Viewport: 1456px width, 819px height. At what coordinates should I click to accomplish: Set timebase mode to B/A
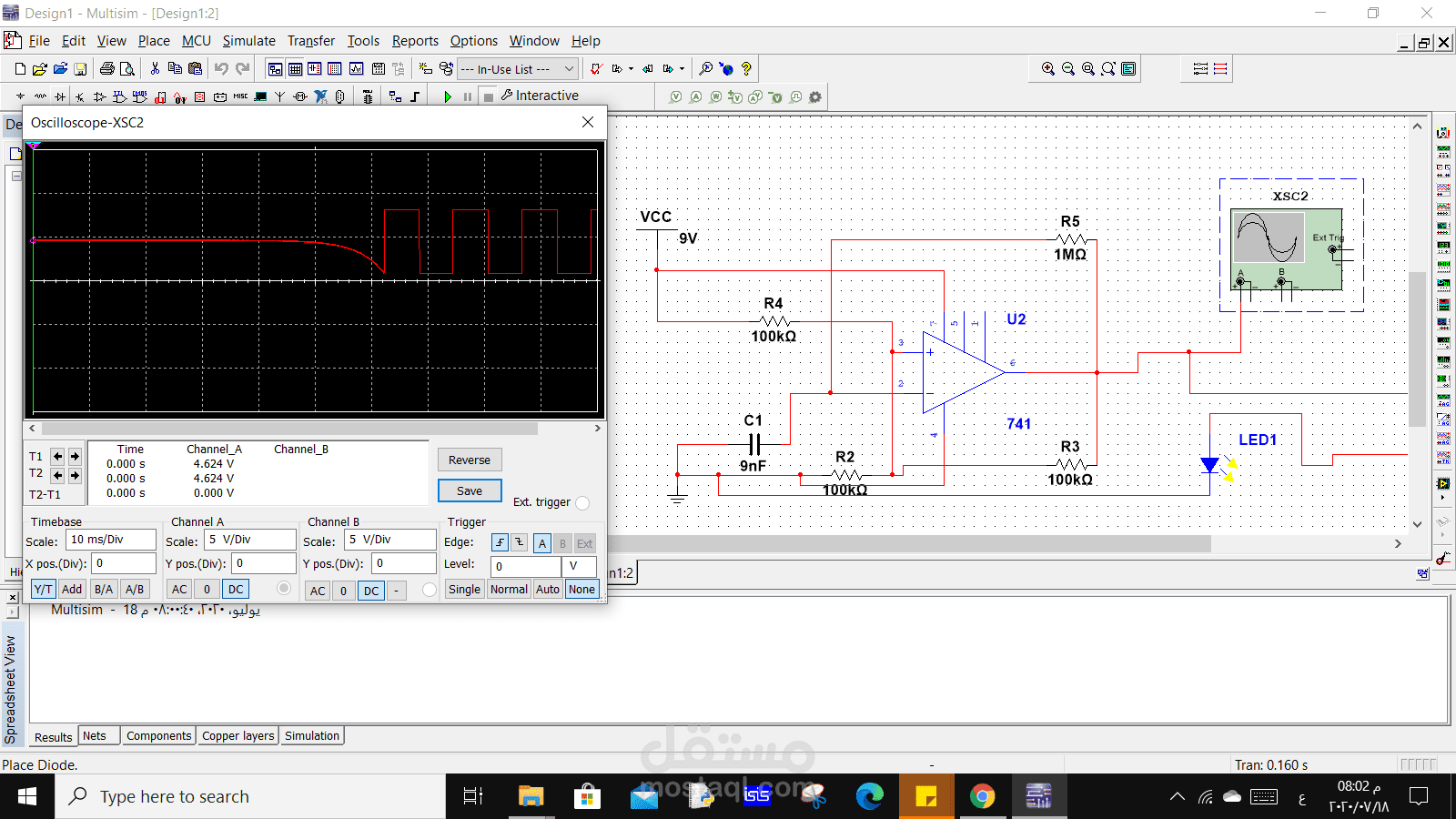coord(104,589)
